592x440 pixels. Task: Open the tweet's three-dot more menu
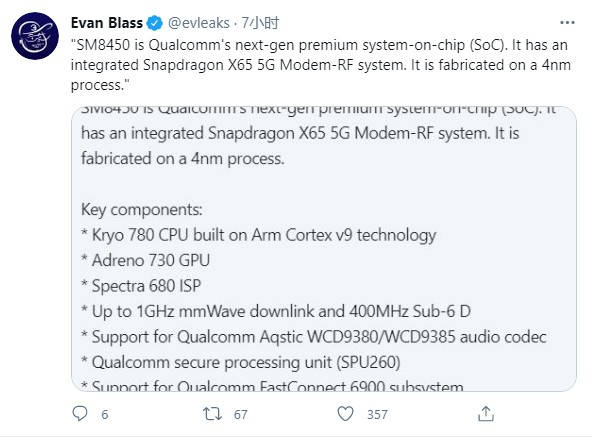pos(567,23)
